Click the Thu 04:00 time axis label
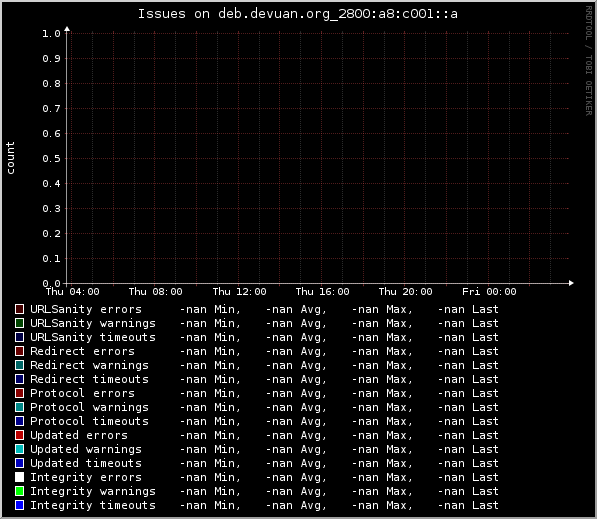Image resolution: width=597 pixels, height=519 pixels. (x=73, y=292)
